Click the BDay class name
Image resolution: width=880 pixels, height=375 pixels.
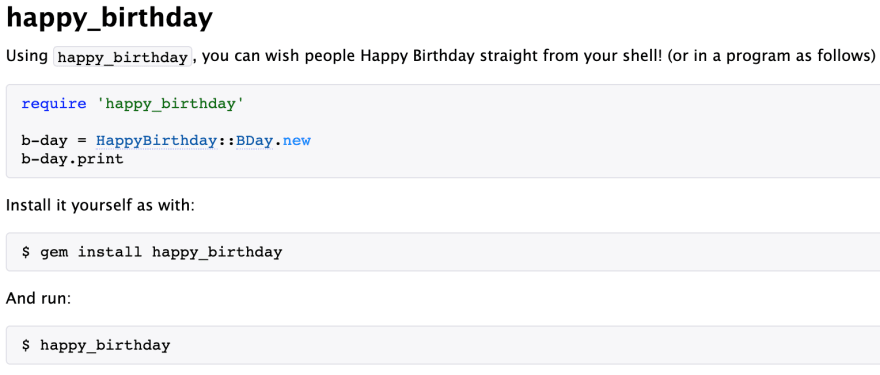254,141
